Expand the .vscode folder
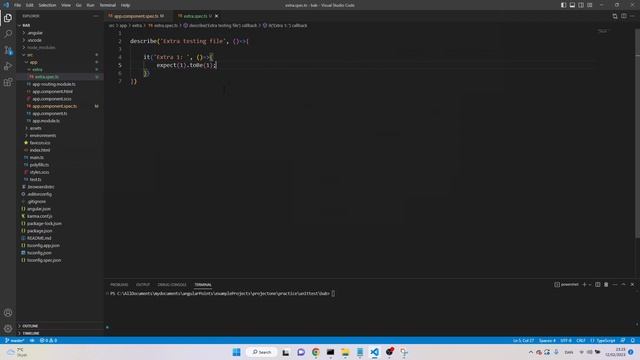The width and height of the screenshot is (640, 360). tap(35, 40)
